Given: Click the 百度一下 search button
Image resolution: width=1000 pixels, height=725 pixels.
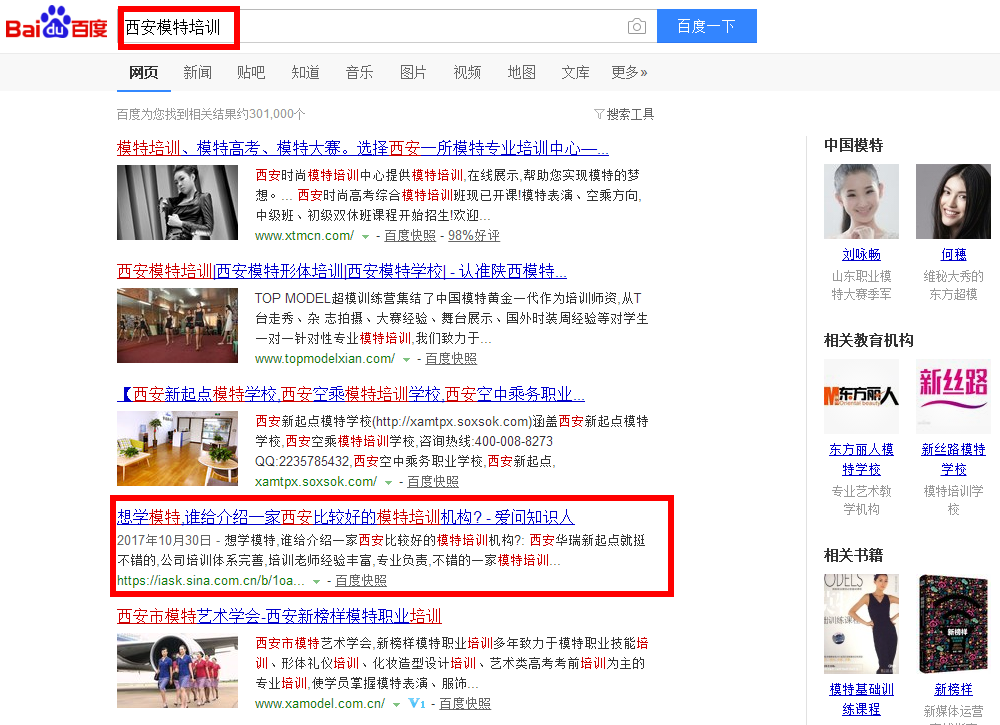Looking at the screenshot, I should [x=707, y=26].
